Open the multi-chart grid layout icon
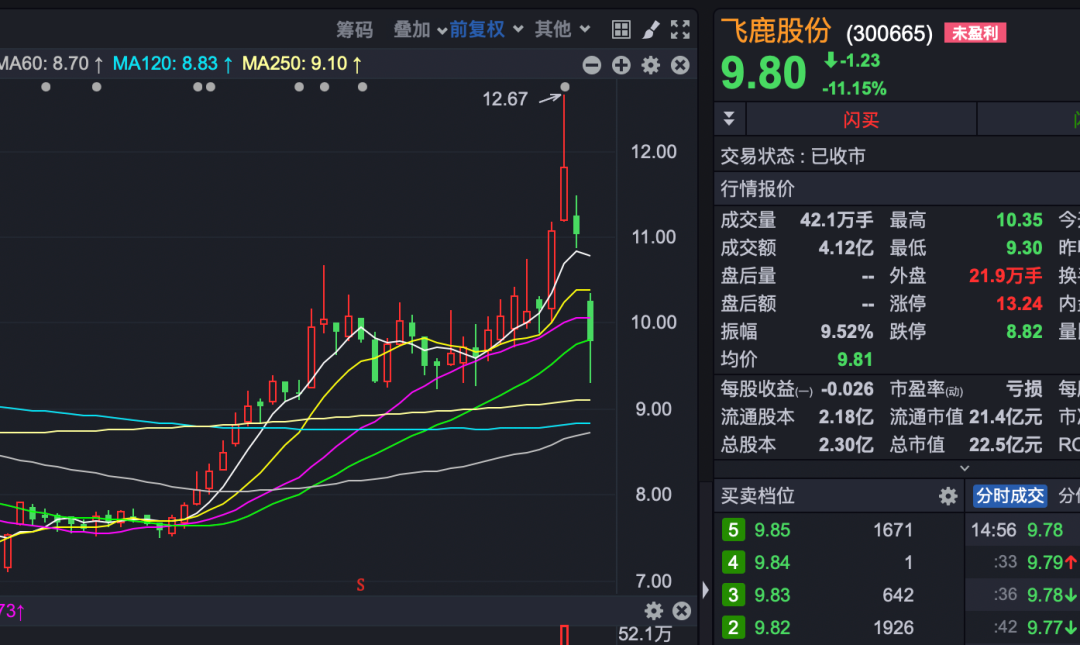The width and height of the screenshot is (1080, 645). click(621, 30)
